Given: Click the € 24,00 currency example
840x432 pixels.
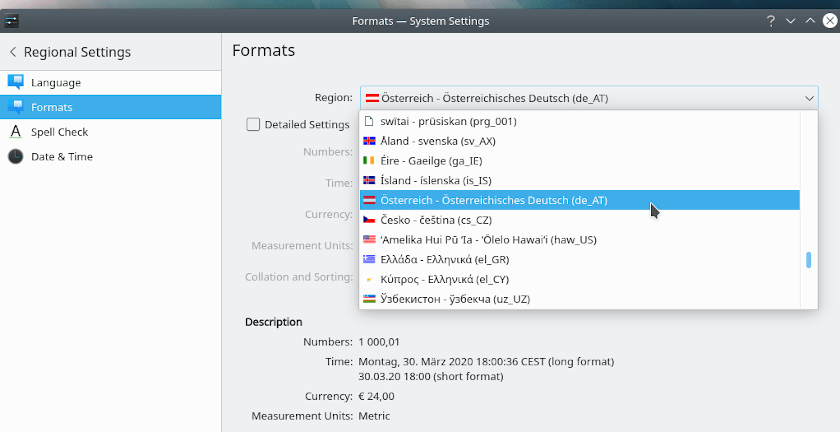Looking at the screenshot, I should tap(377, 397).
